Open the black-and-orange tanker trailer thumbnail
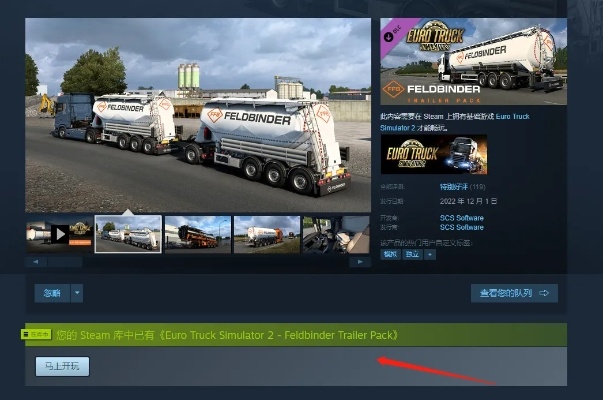The width and height of the screenshot is (603, 400). pos(198,234)
